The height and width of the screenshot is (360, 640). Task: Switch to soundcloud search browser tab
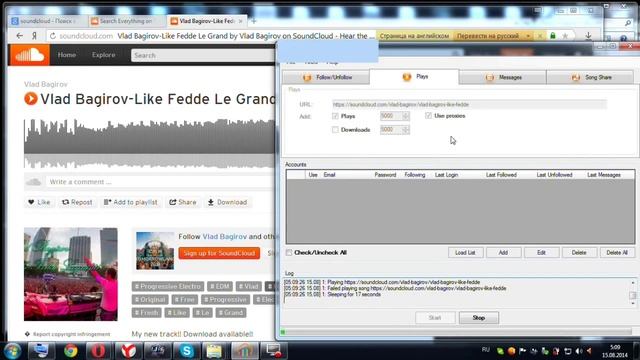click(47, 21)
